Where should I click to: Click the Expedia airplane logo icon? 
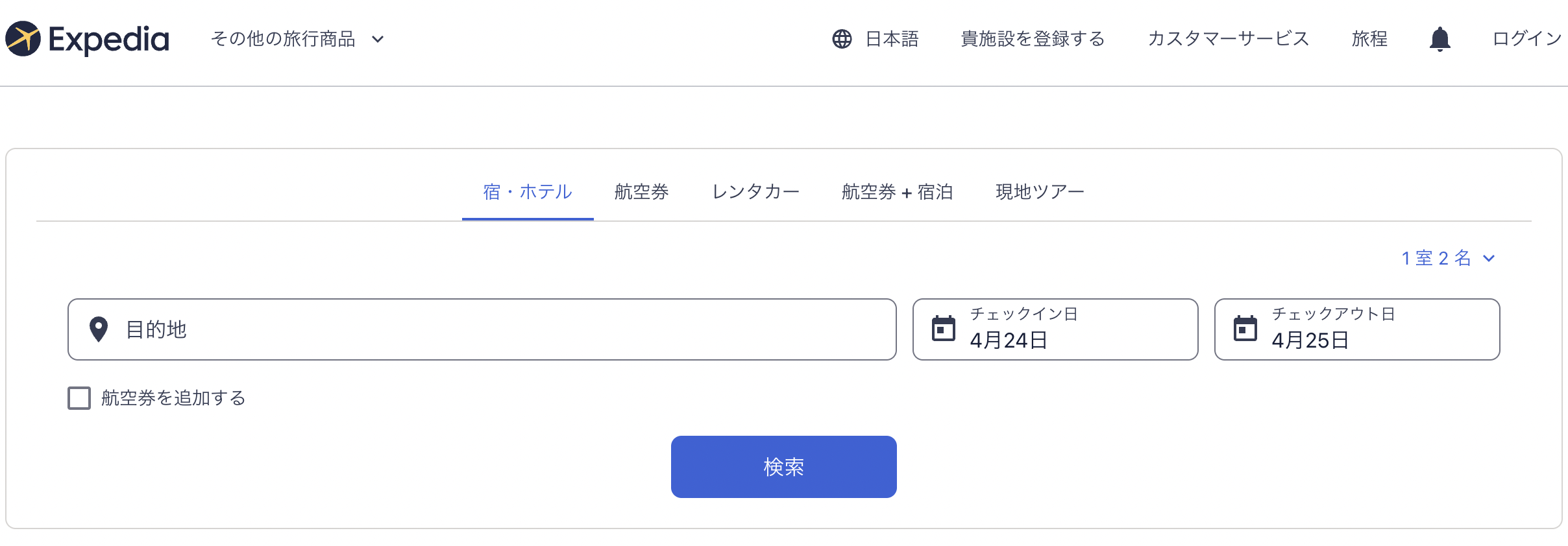(23, 39)
